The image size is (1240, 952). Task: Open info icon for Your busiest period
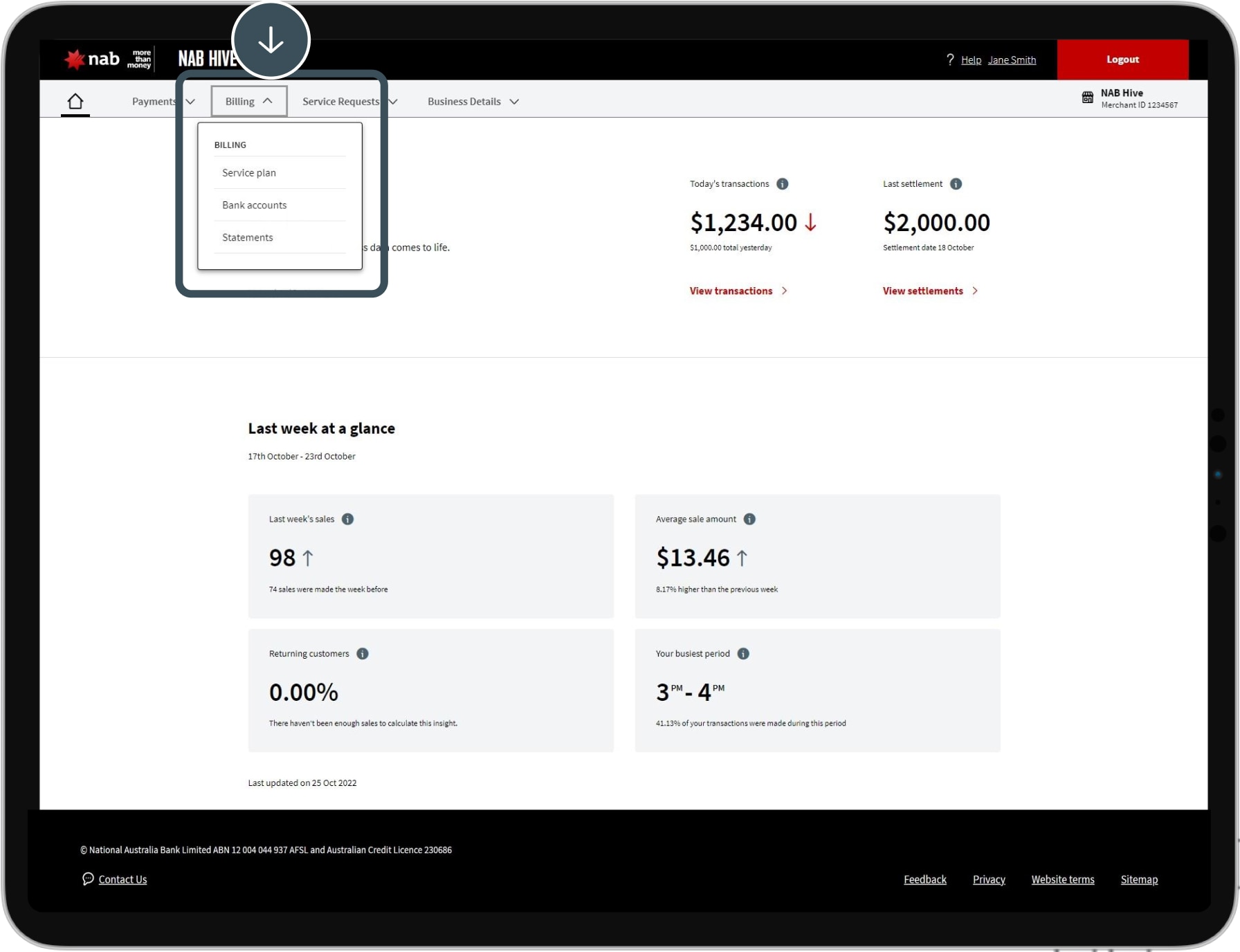point(743,654)
